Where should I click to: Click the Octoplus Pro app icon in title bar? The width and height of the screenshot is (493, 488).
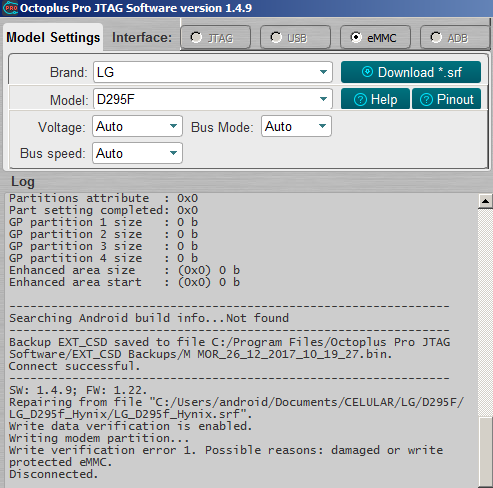[x=10, y=8]
